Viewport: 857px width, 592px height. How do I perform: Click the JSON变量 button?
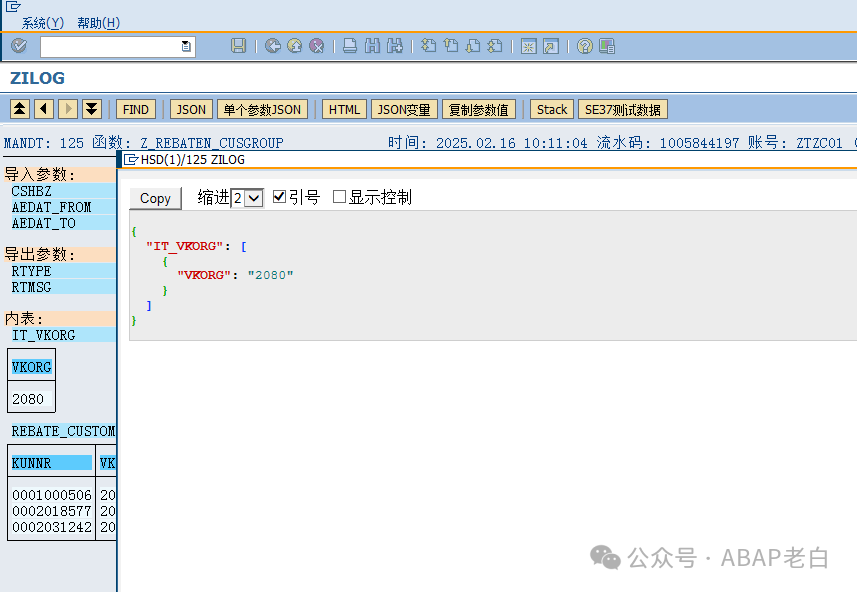pyautogui.click(x=404, y=109)
